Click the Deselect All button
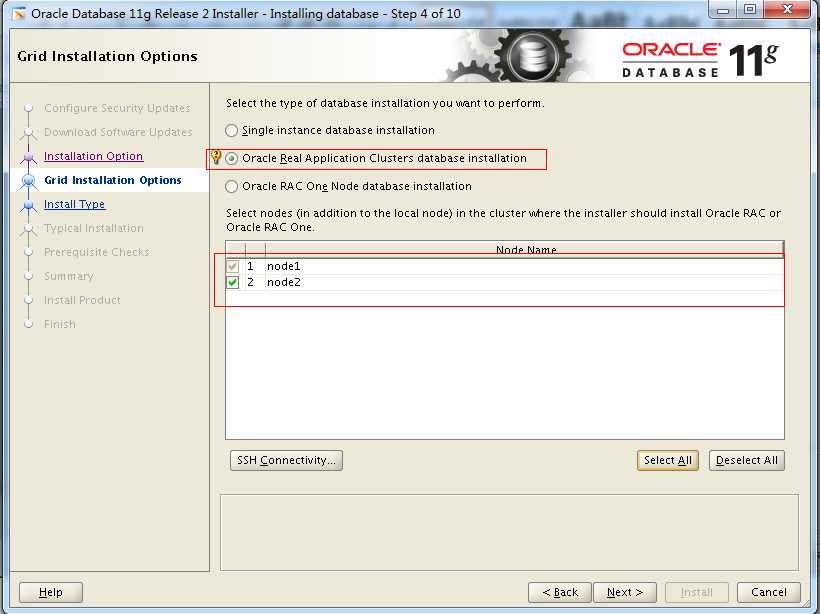 (x=747, y=460)
